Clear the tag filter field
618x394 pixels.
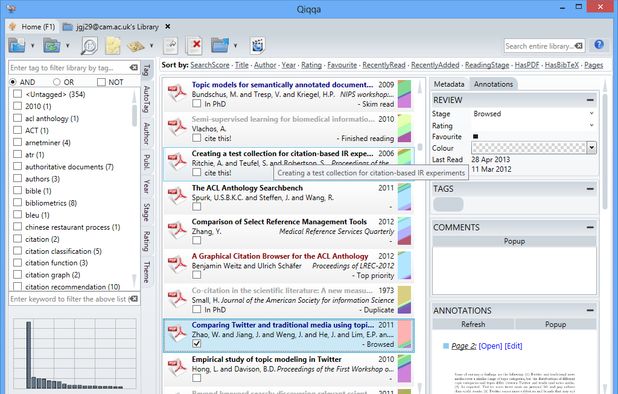[x=134, y=68]
